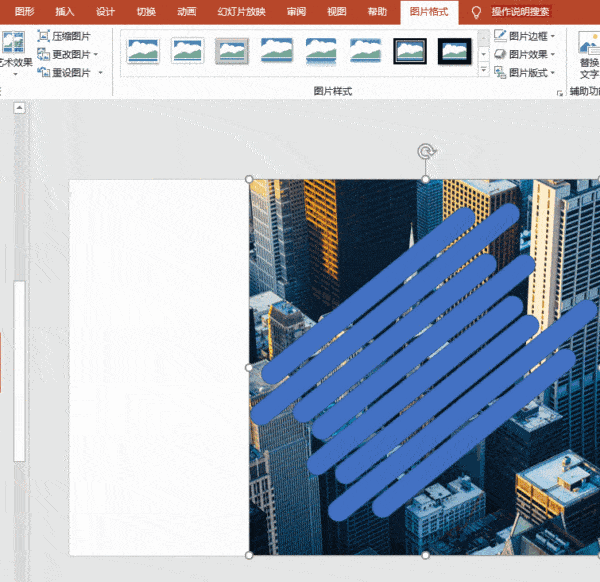600x582 pixels.
Task: Apply the fifth reflected picture style
Action: [x=321, y=51]
